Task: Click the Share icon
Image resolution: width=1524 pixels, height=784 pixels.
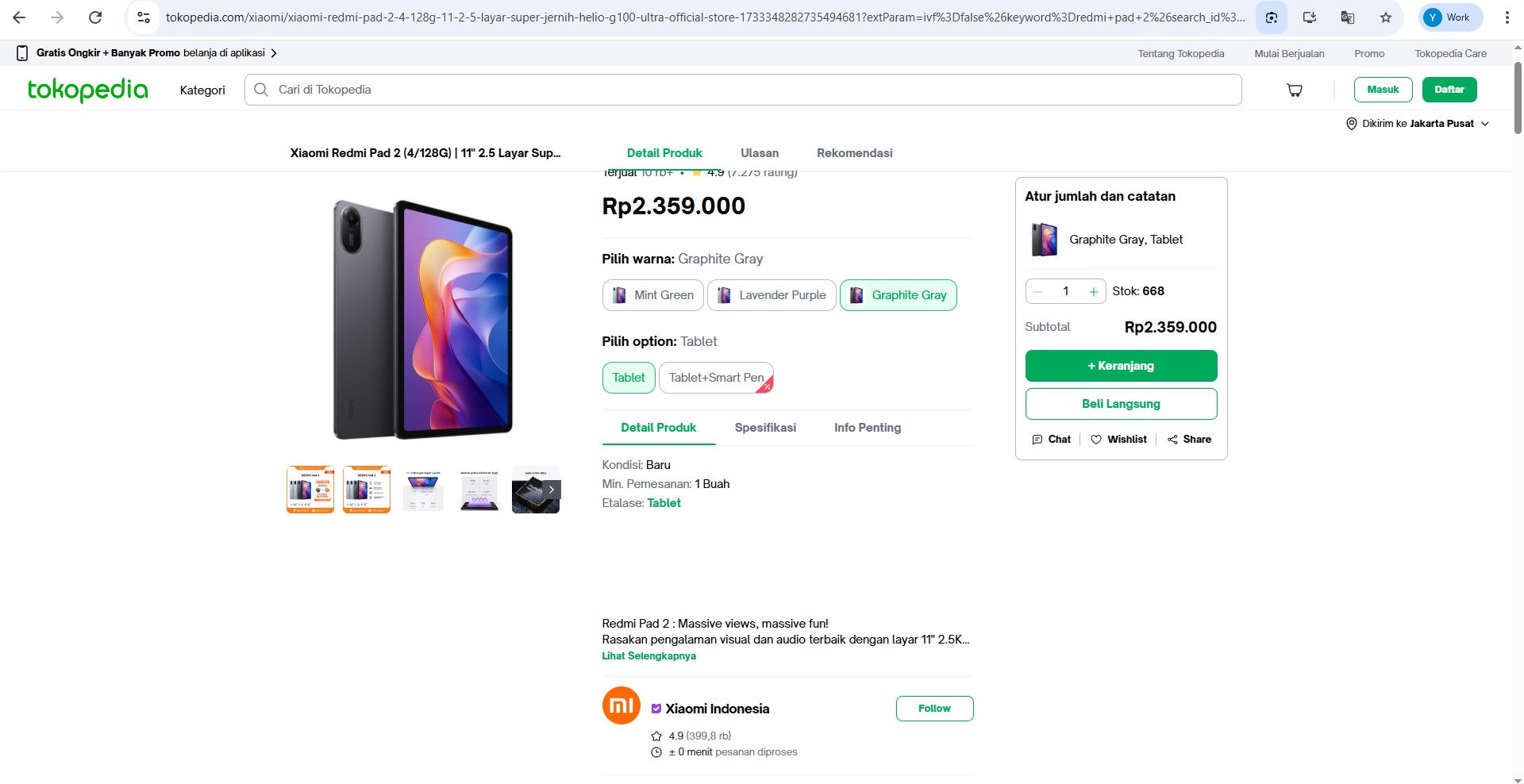Action: [x=1172, y=440]
